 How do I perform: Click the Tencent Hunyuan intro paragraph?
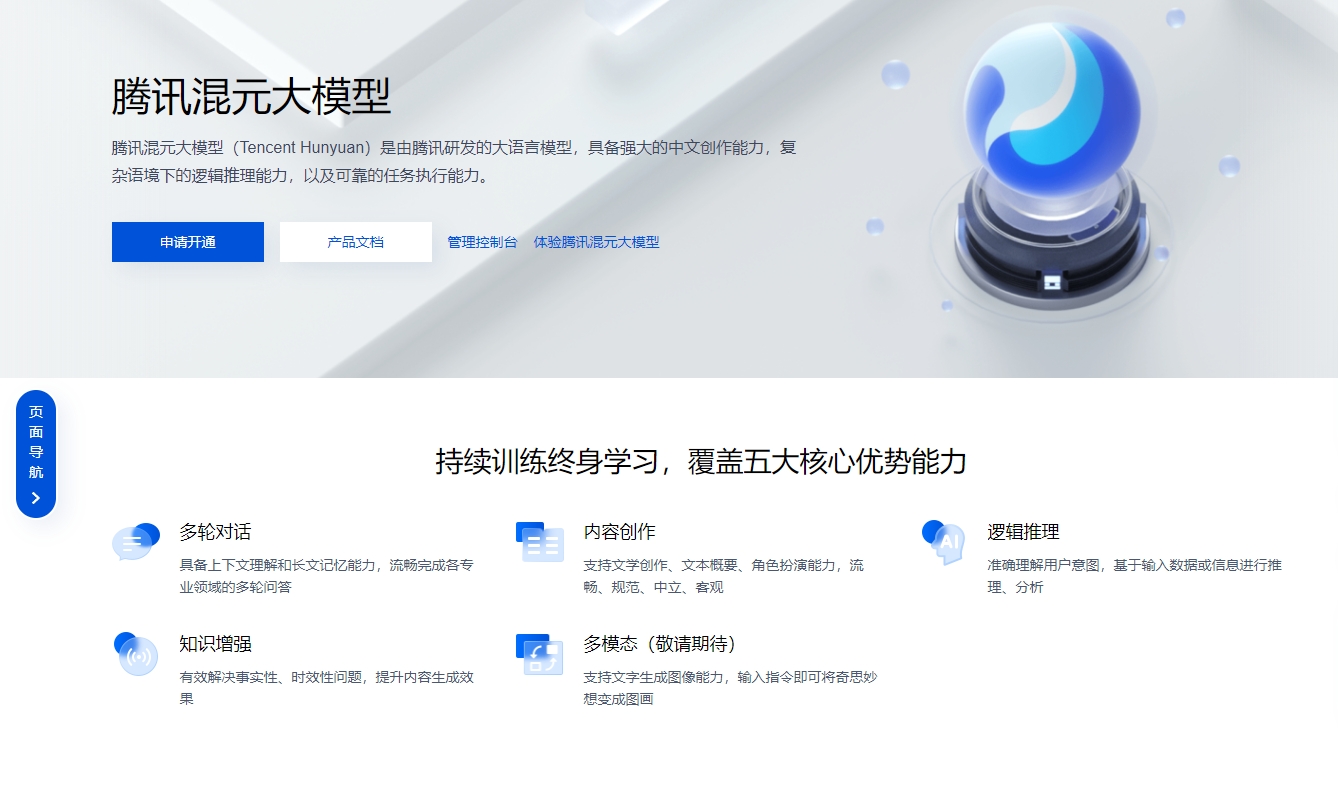point(455,162)
